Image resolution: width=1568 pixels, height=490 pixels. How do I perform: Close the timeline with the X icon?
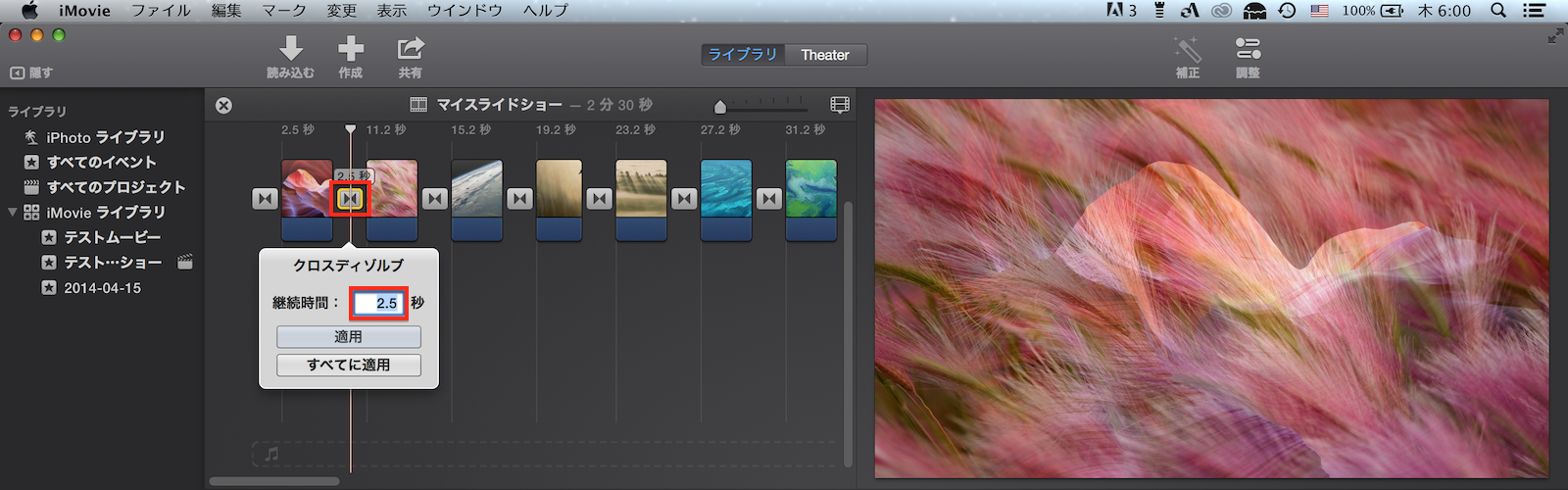[x=224, y=105]
